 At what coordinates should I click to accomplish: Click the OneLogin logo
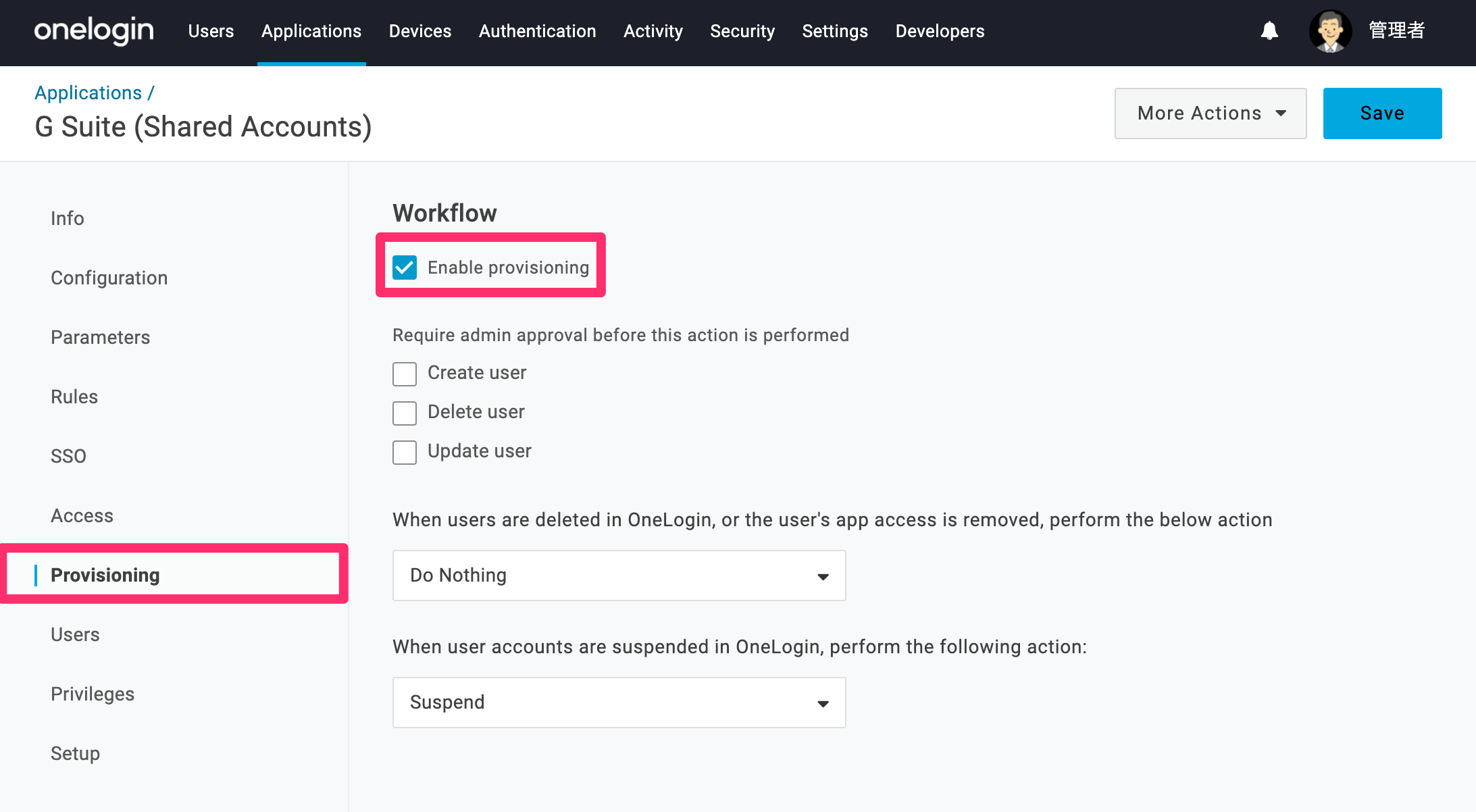point(94,31)
